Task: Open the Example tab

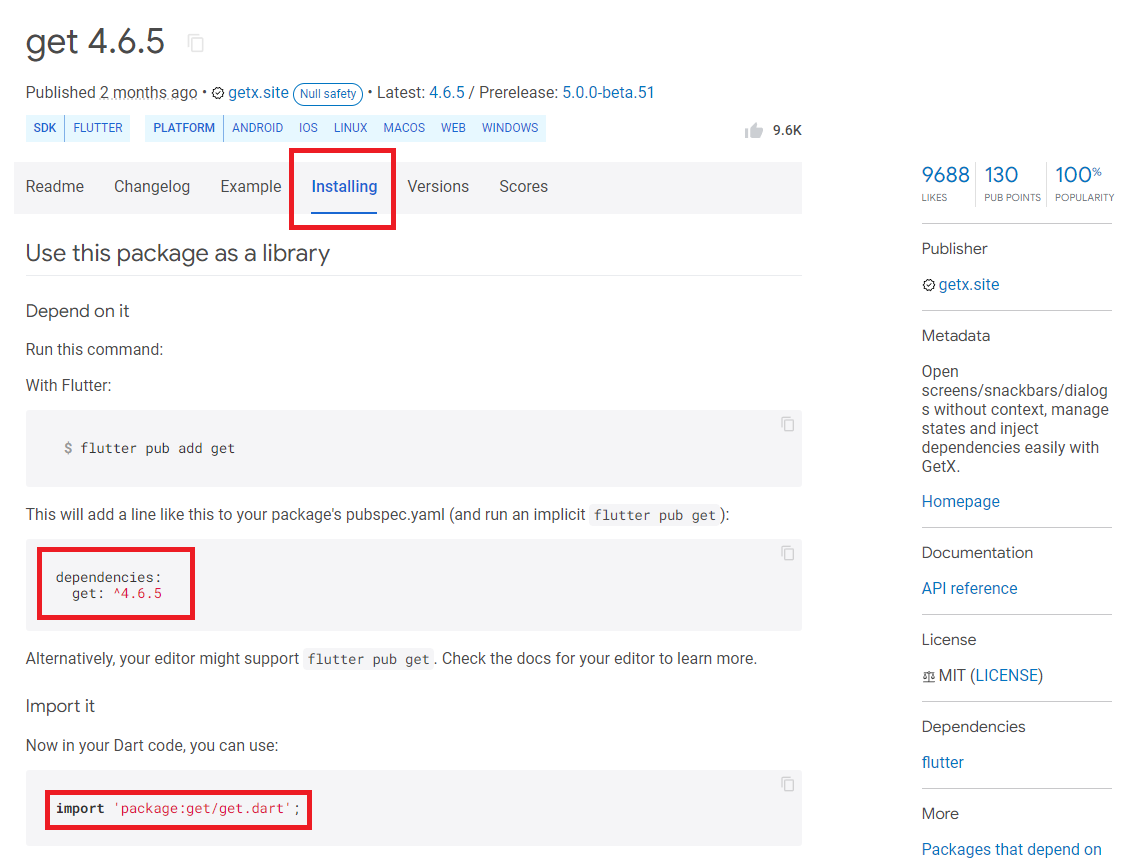Action: click(250, 187)
